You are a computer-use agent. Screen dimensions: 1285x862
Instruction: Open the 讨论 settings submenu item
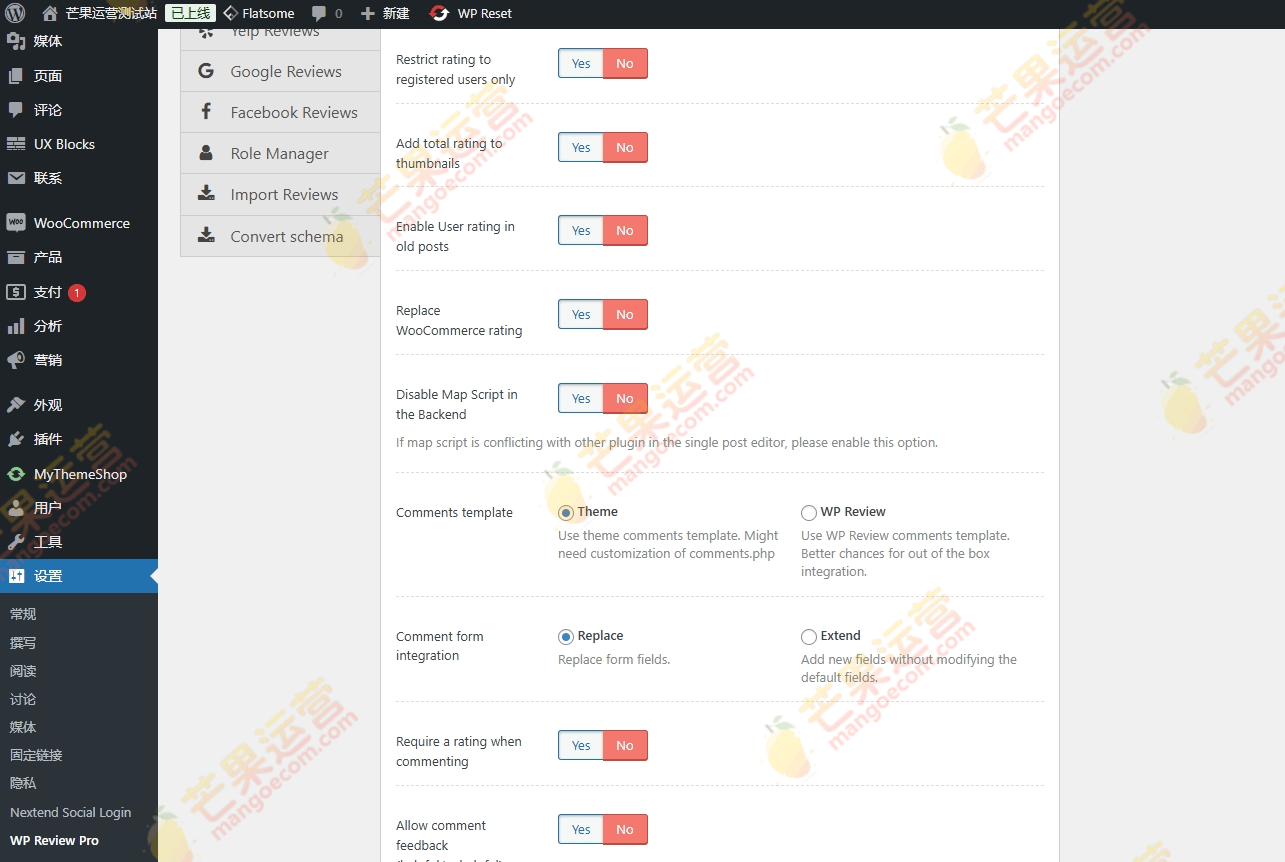(22, 698)
